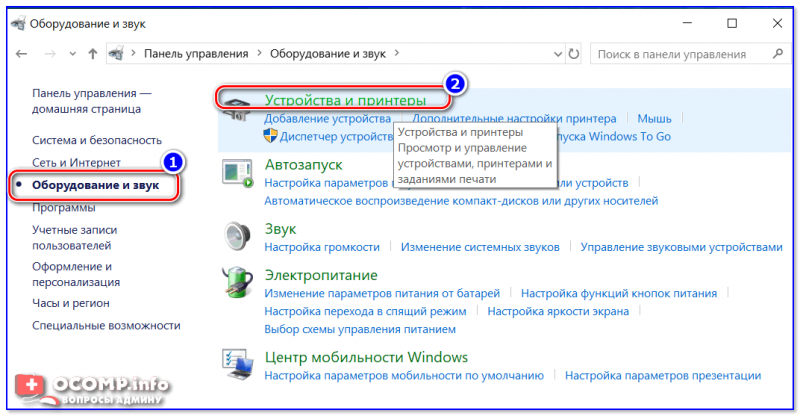Maximize the Оборудование и звук window
Screen dimensions: 800x416
[x=732, y=23]
